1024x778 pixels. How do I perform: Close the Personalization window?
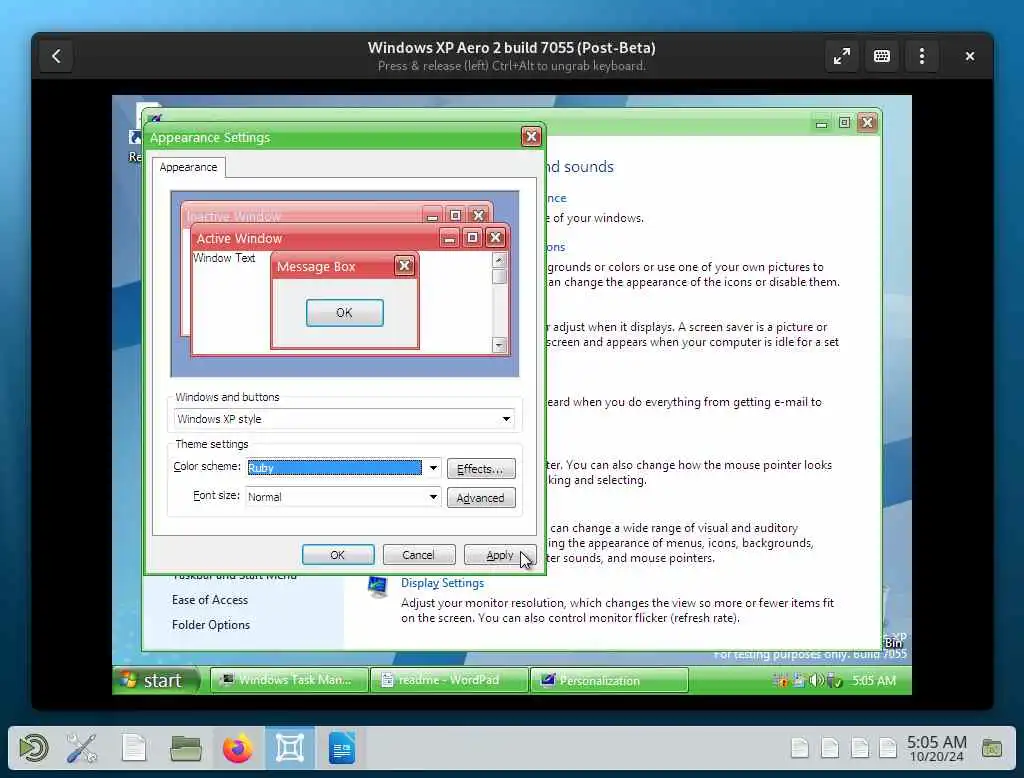(867, 123)
